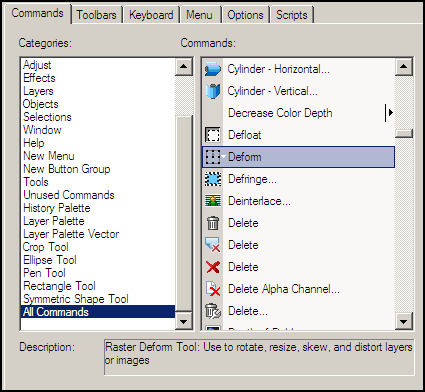425x392 pixels.
Task: Click Commands list scroll up arrow
Action: coord(404,67)
